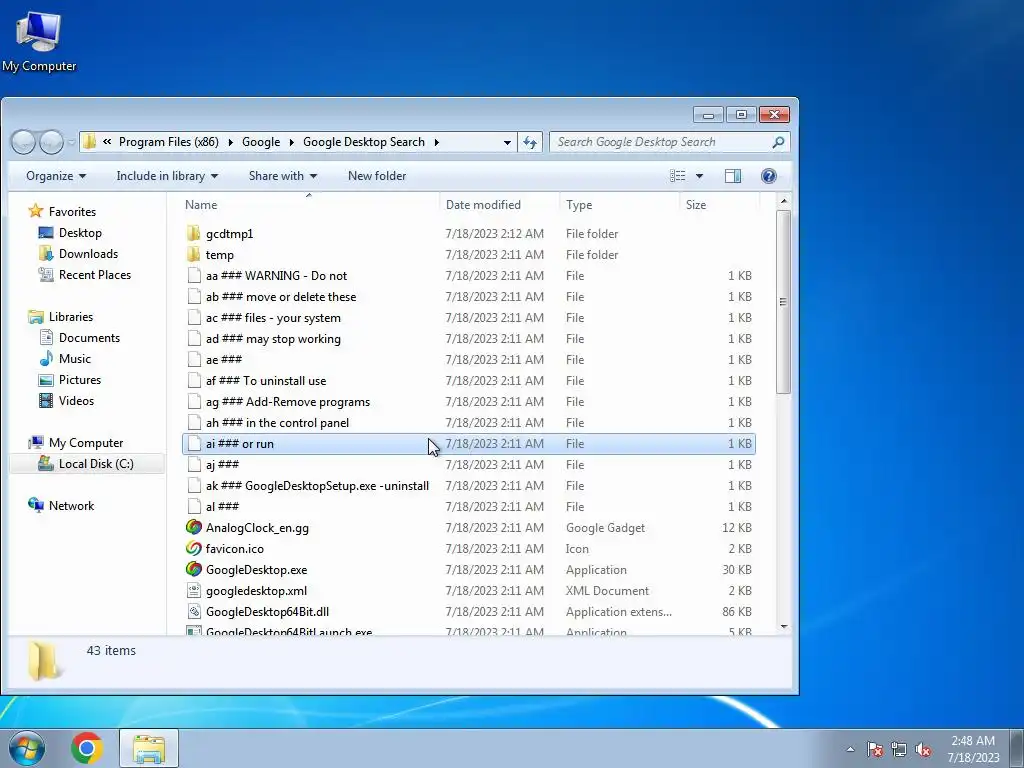Click the search magnifier icon

(x=778, y=142)
